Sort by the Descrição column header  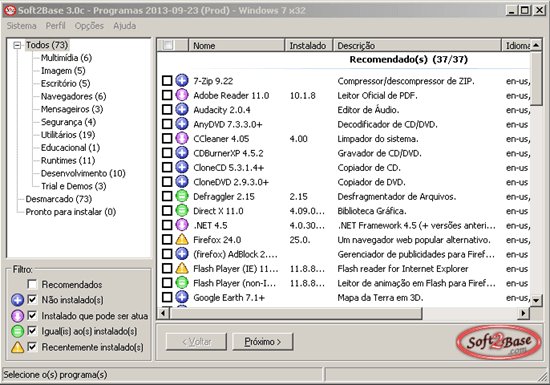(x=417, y=46)
